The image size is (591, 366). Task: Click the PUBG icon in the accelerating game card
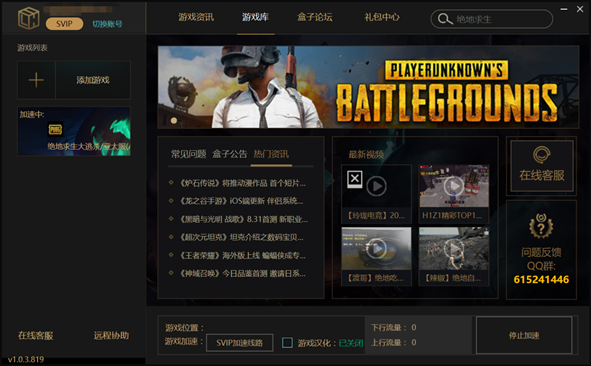(55, 130)
